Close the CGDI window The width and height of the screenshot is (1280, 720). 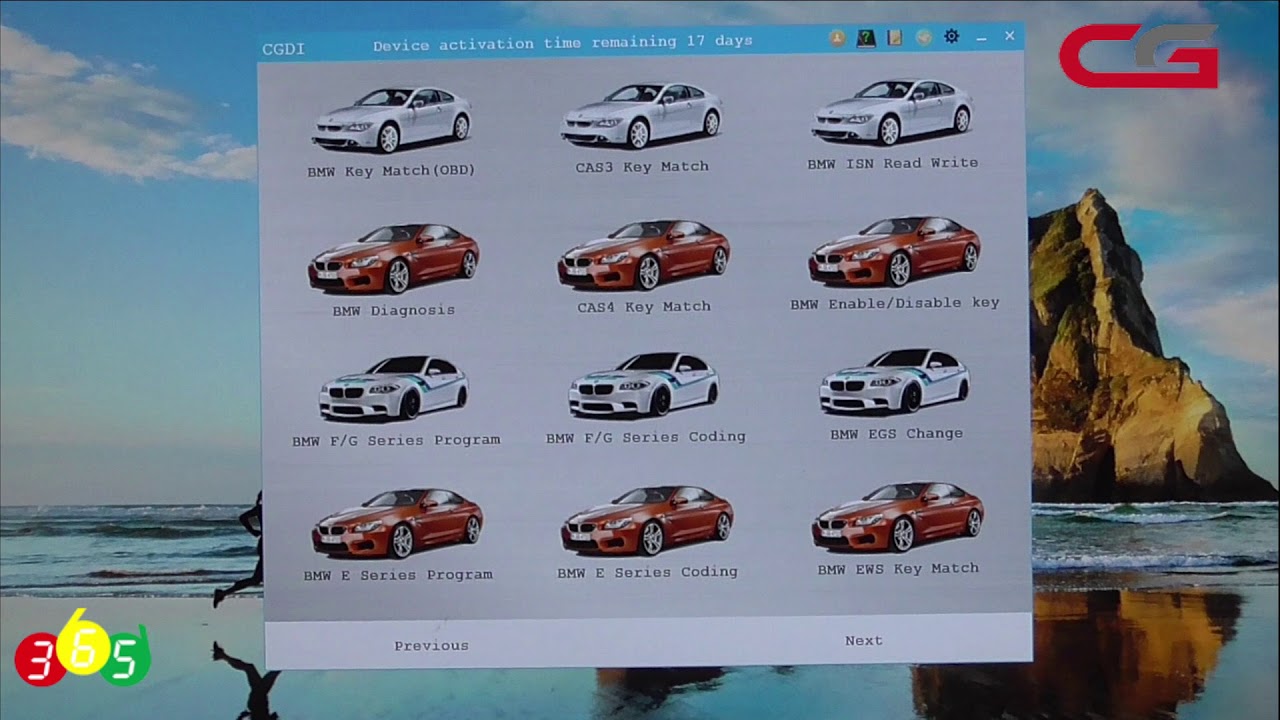tap(1009, 36)
